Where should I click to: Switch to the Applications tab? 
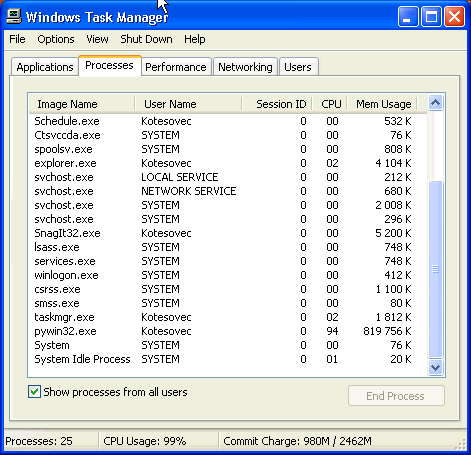point(45,67)
